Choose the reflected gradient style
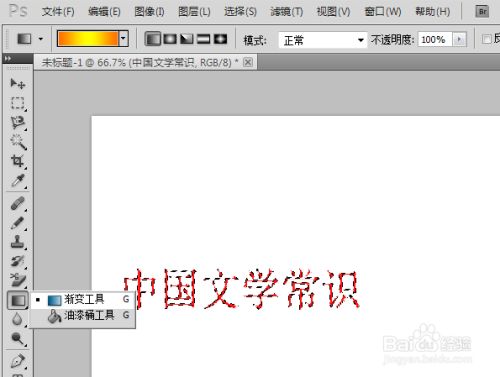 [204, 39]
